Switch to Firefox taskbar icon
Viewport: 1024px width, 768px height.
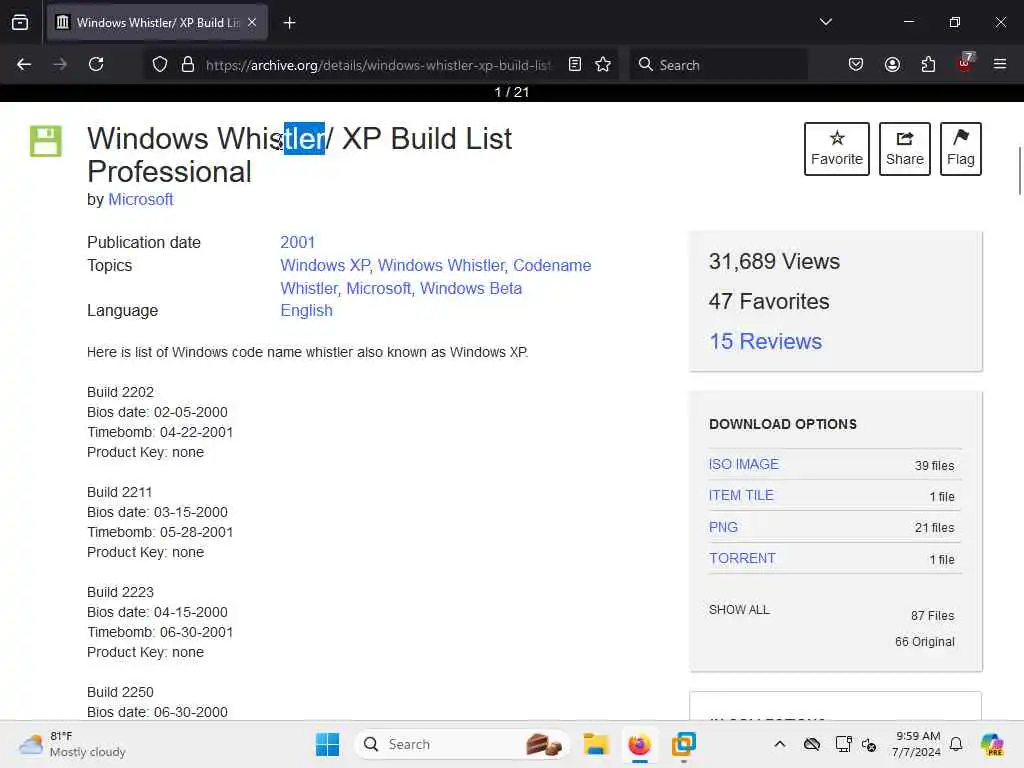639,744
